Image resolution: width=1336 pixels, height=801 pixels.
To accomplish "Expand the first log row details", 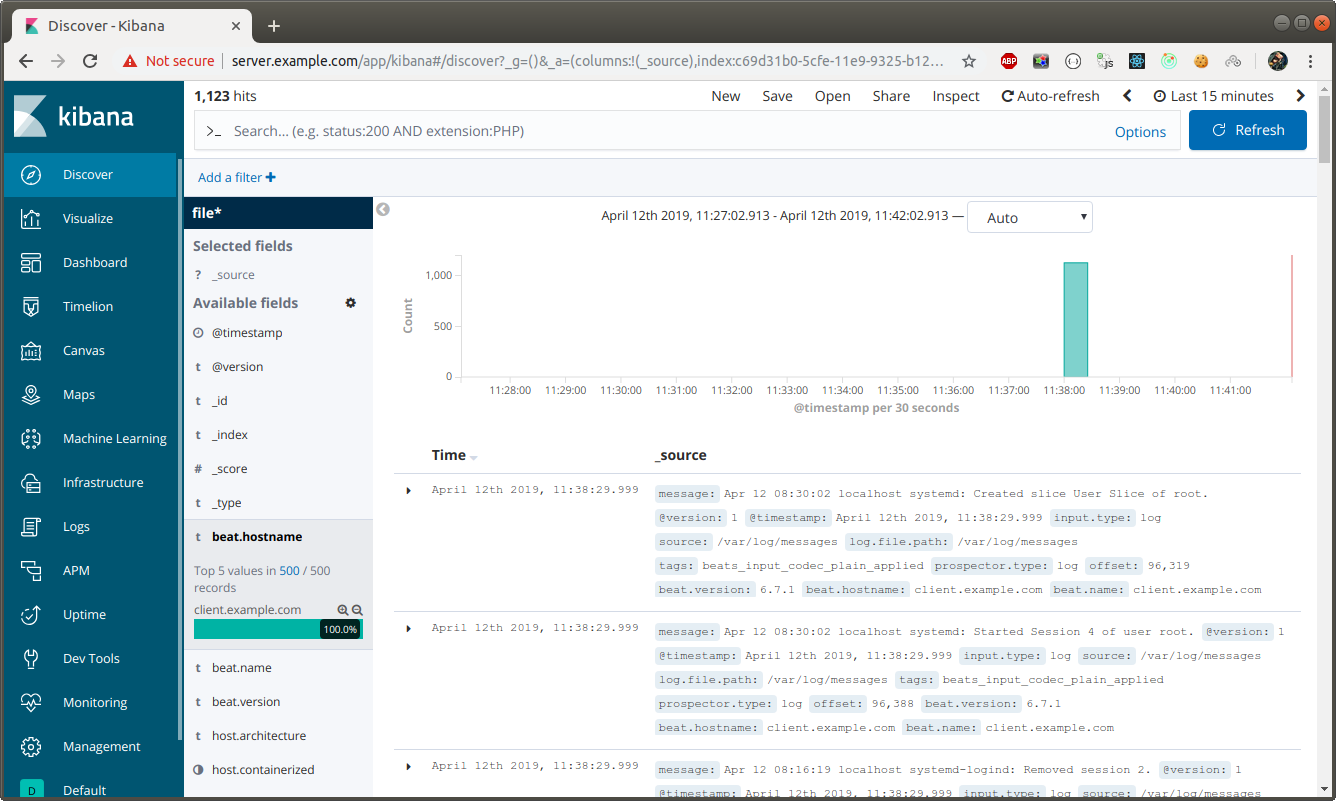I will [x=408, y=490].
